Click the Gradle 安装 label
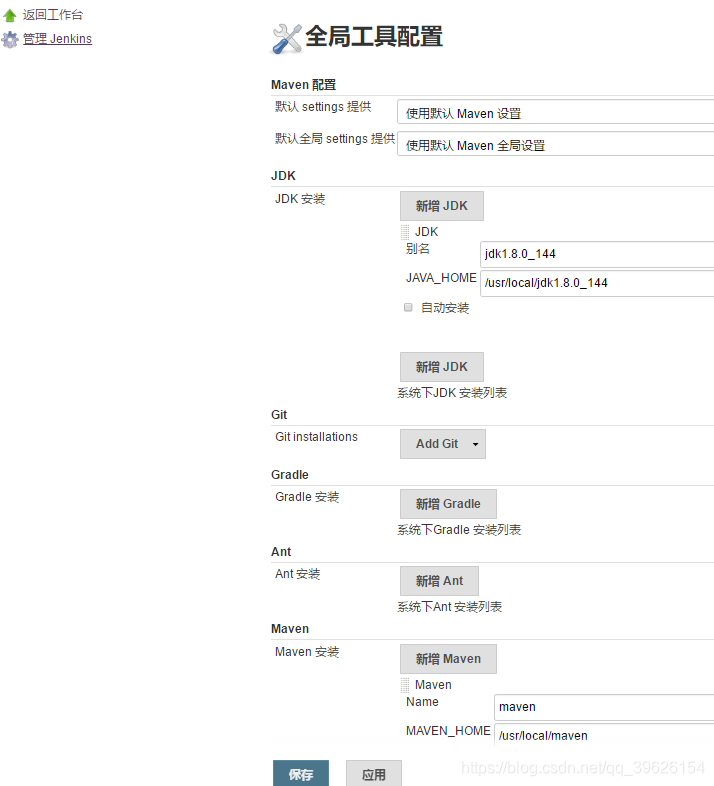The image size is (714, 786). pyautogui.click(x=307, y=497)
